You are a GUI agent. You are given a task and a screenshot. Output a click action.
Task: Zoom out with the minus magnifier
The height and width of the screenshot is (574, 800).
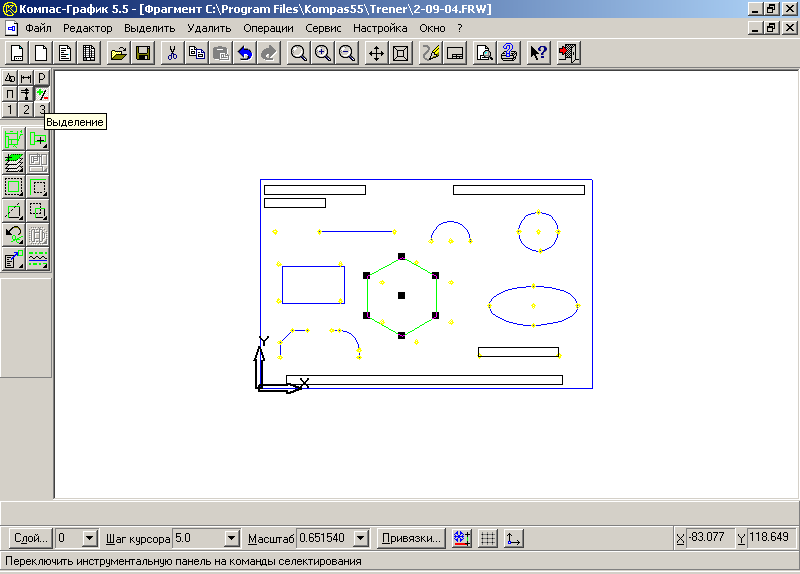click(347, 53)
